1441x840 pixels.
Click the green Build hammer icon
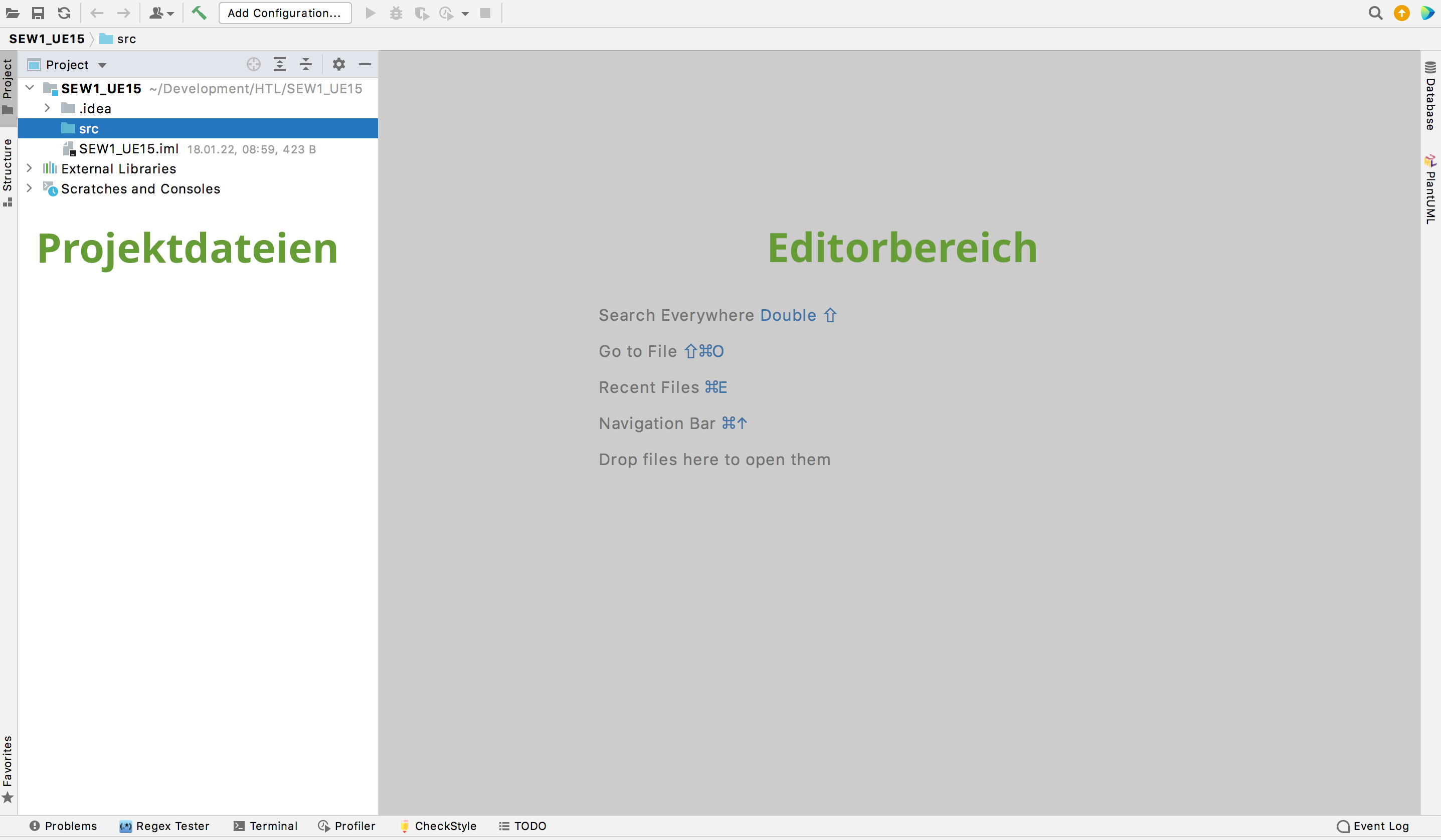click(x=199, y=13)
